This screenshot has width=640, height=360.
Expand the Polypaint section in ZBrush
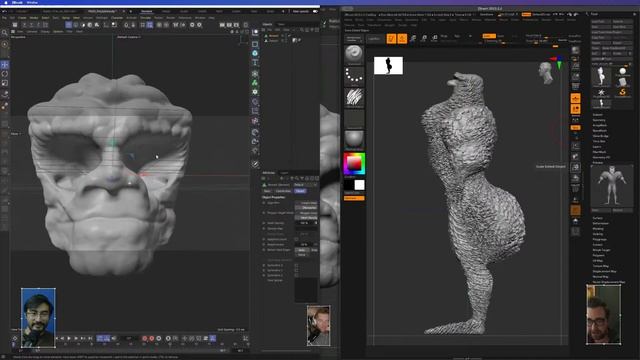598,255
